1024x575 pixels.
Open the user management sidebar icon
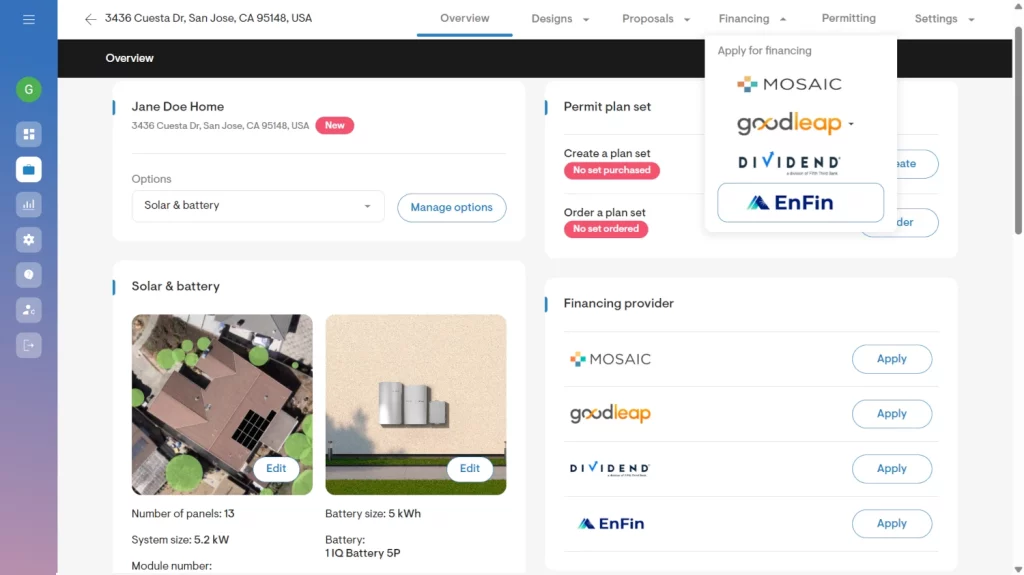(x=28, y=310)
